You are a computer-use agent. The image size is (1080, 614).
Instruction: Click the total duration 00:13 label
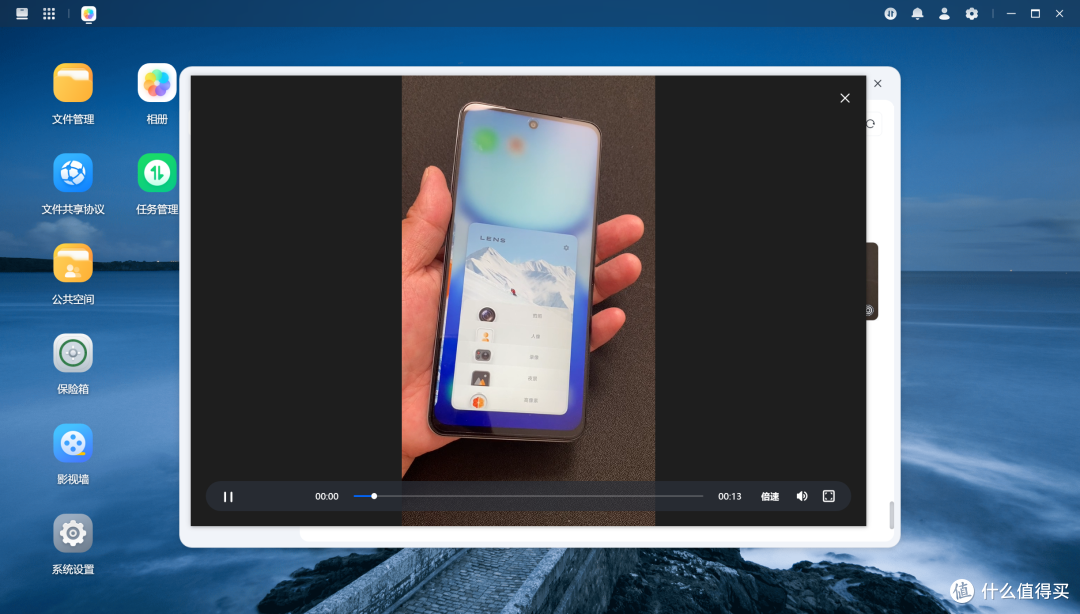point(729,496)
